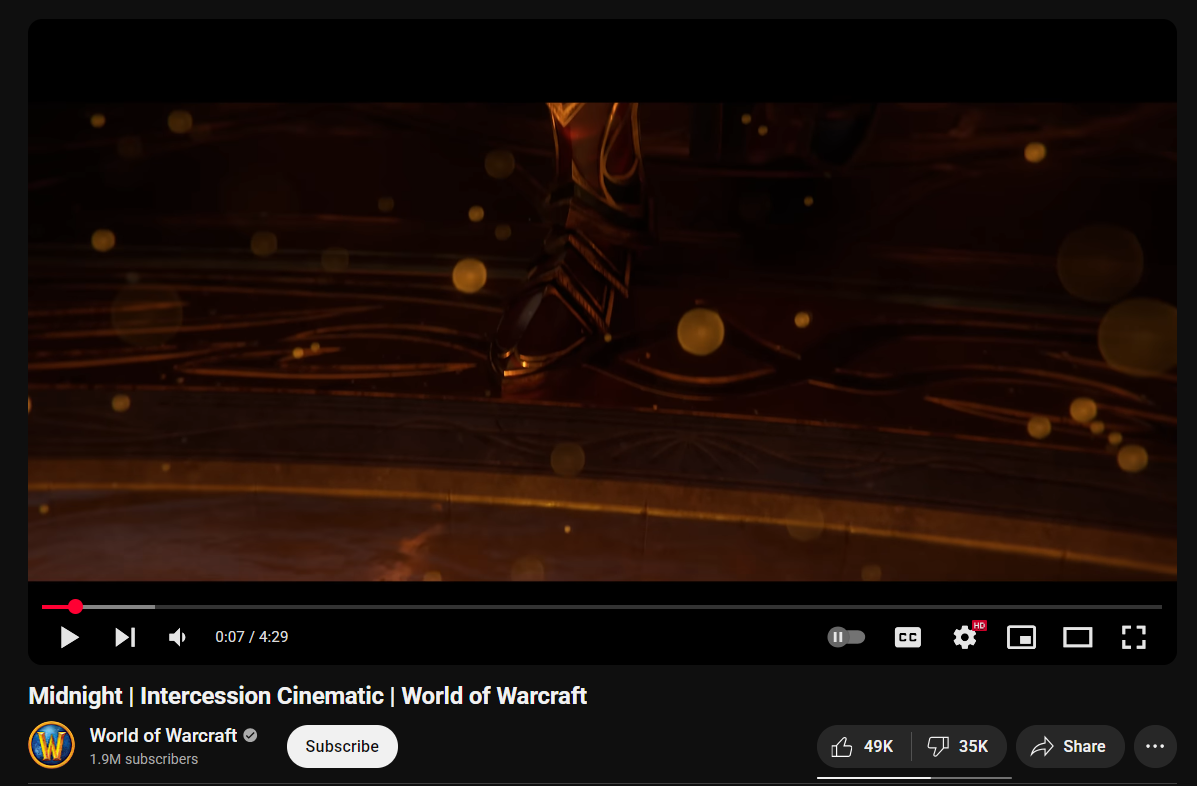Screen dimensions: 1197x786
Task: Open the more actions ellipsis menu
Action: coord(1155,746)
